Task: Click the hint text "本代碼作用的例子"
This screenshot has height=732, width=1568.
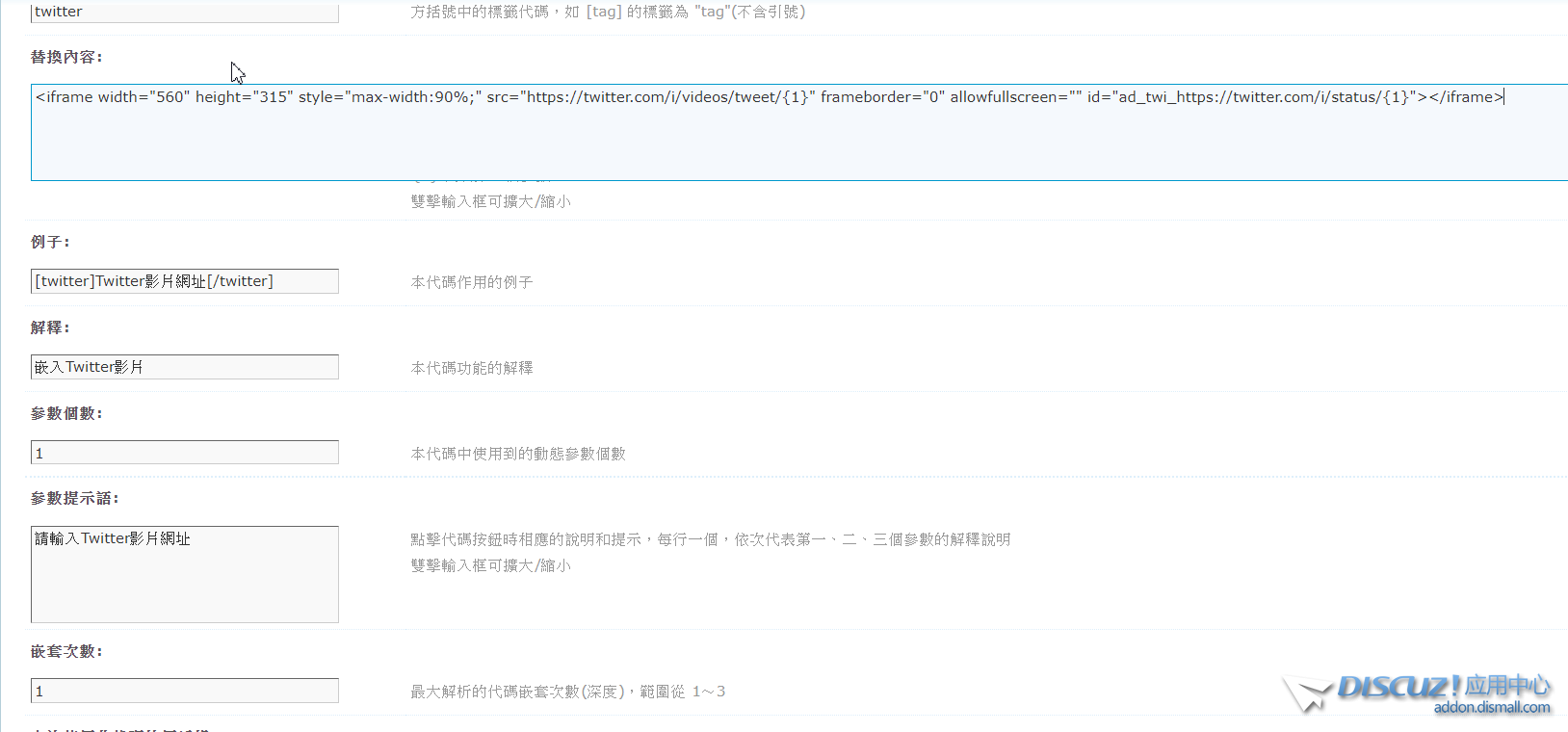Action: (471, 282)
